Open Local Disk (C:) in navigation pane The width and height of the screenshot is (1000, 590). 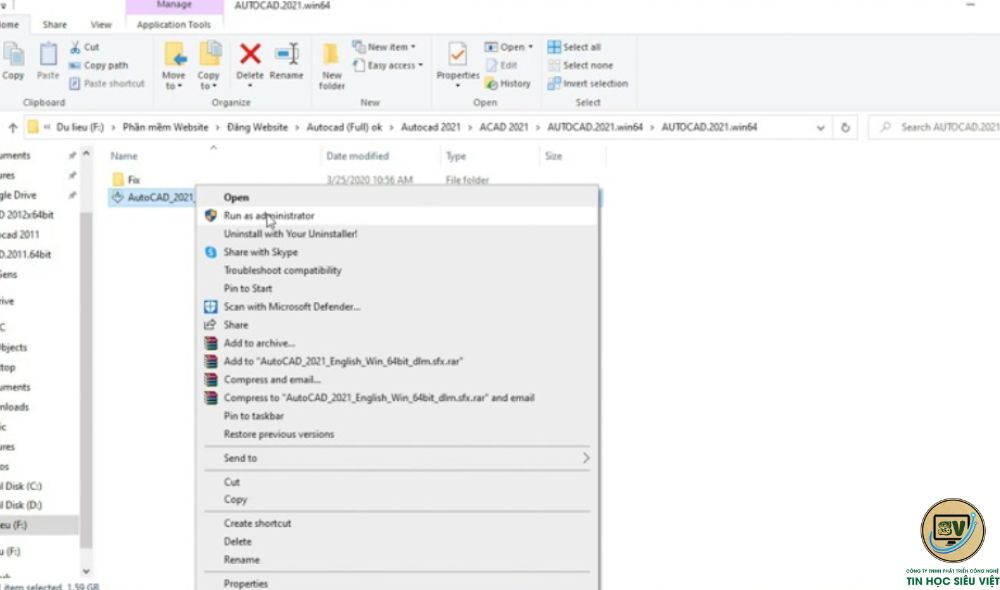pyautogui.click(x=22, y=486)
